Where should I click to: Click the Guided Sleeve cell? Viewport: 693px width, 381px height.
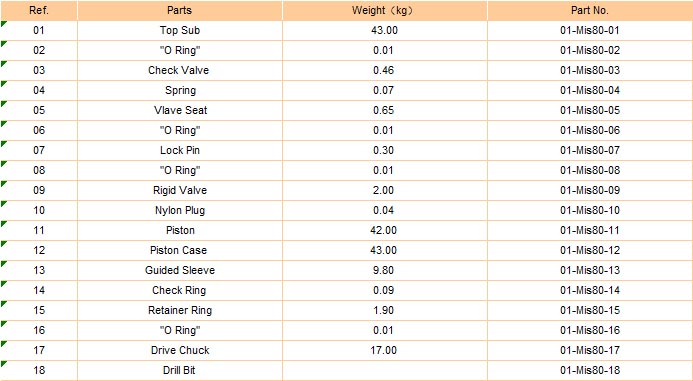[x=180, y=270]
